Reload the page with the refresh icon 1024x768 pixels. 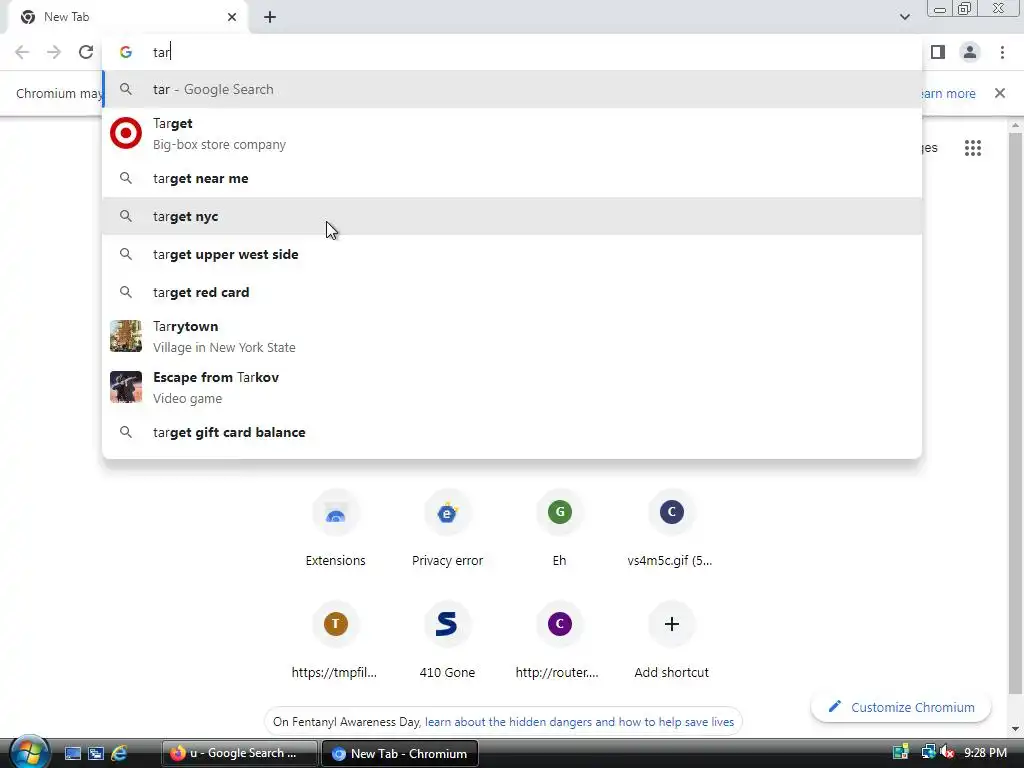coord(86,52)
